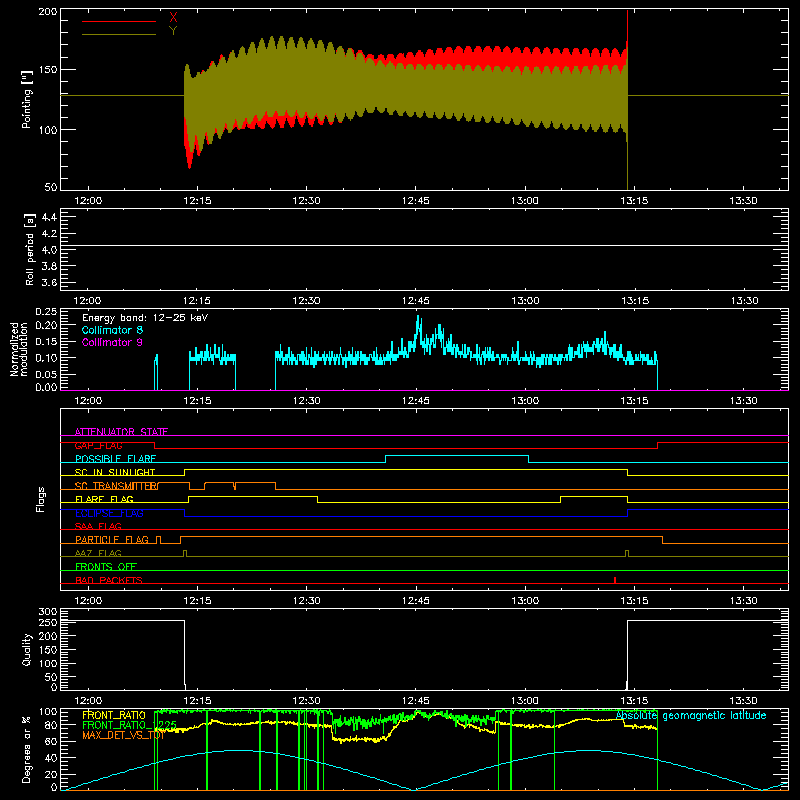This screenshot has width=800, height=800.
Task: Click the "250" value on Quality axis
Action: pos(48,623)
